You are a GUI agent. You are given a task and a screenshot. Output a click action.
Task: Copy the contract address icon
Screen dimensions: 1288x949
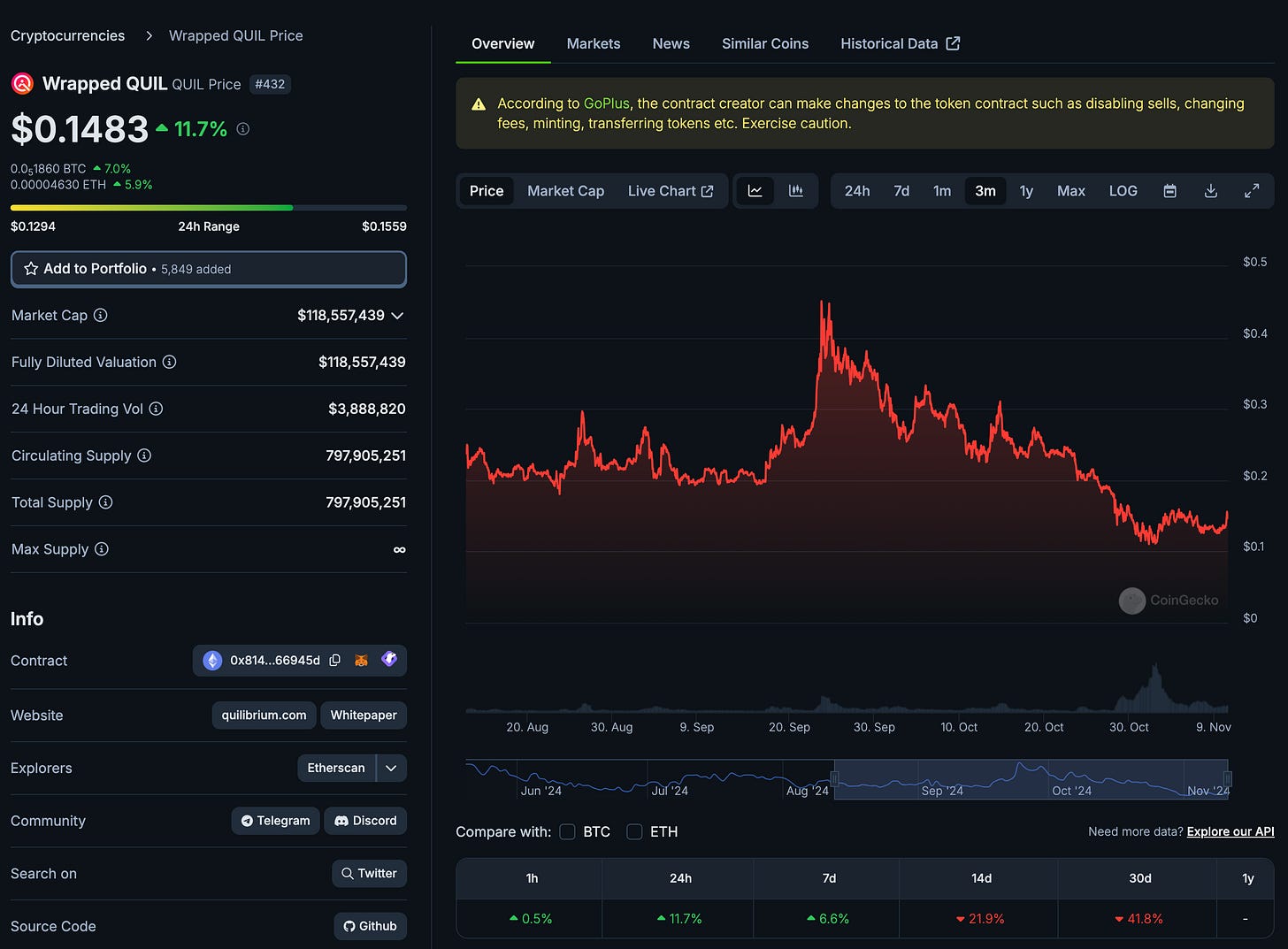click(334, 660)
